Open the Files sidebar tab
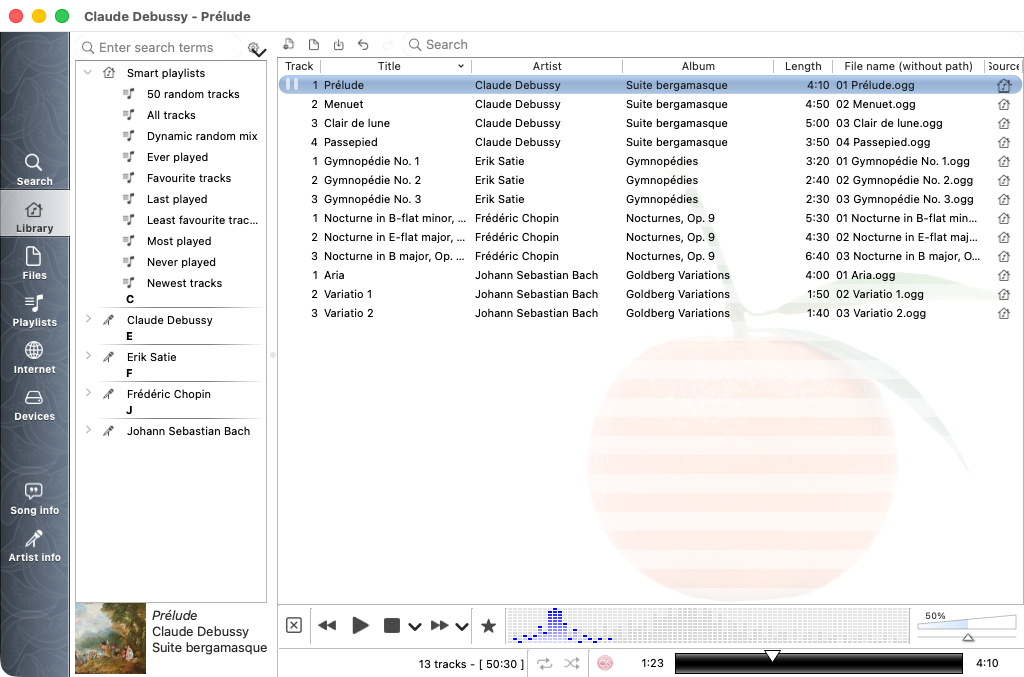 tap(34, 264)
